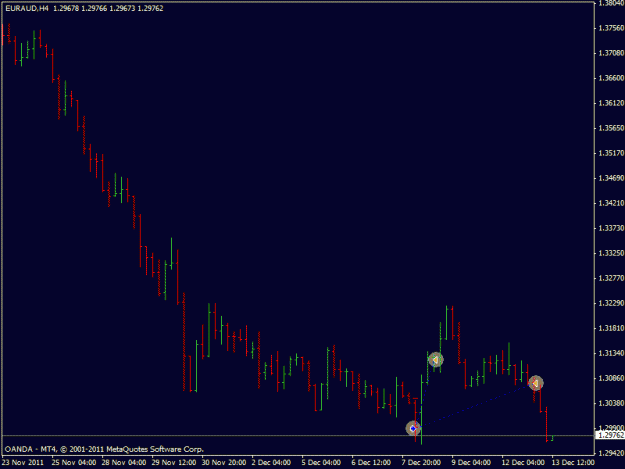This screenshot has height=469, width=625.
Task: Click the 1.33730 price axis label
Action: pos(611,228)
